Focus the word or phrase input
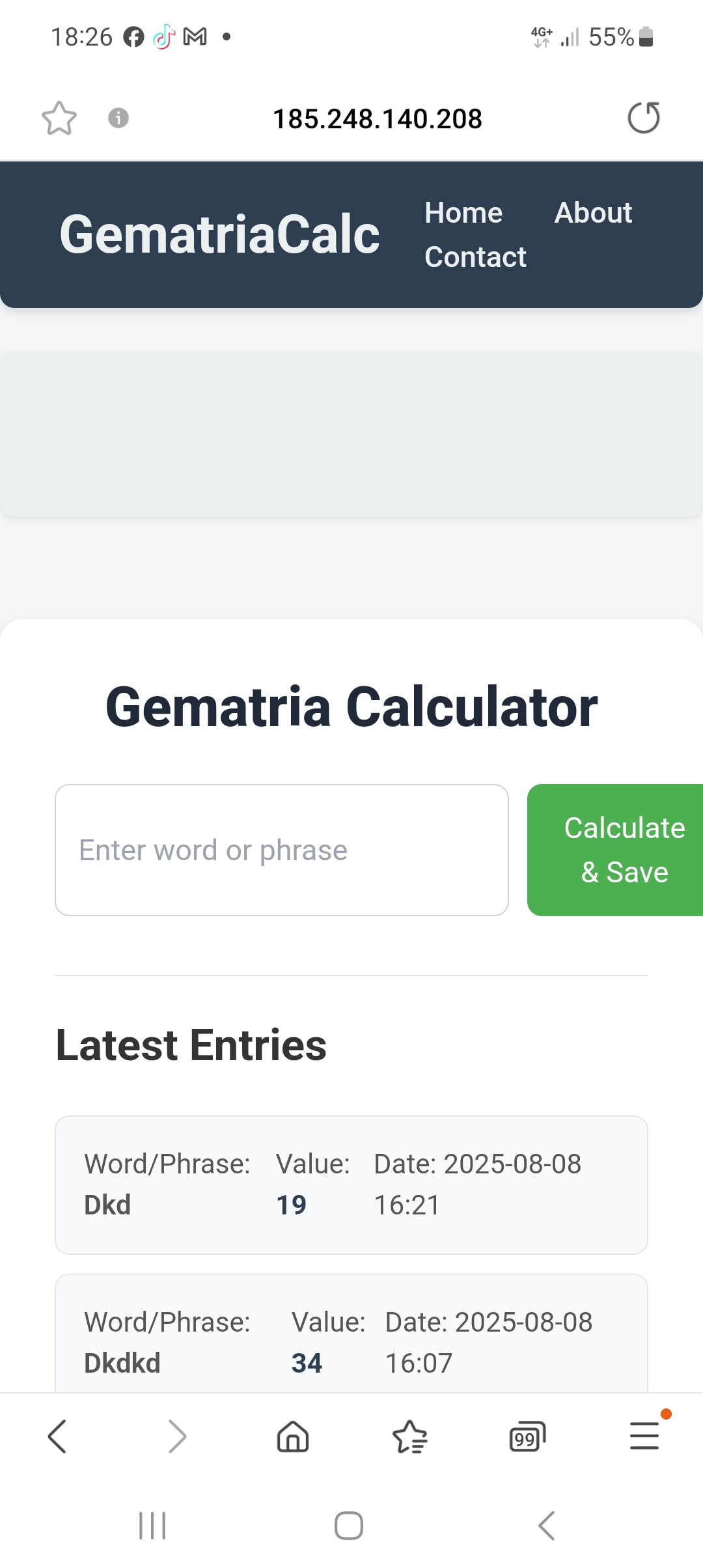Viewport: 703px width, 1568px height. [281, 850]
